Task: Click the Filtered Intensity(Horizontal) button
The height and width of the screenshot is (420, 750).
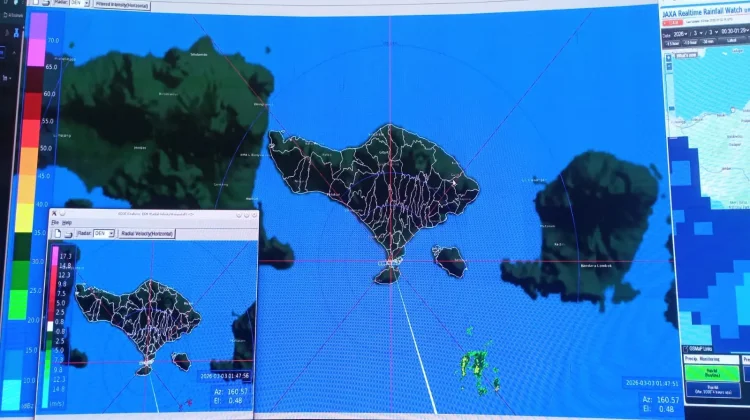Action: (121, 5)
